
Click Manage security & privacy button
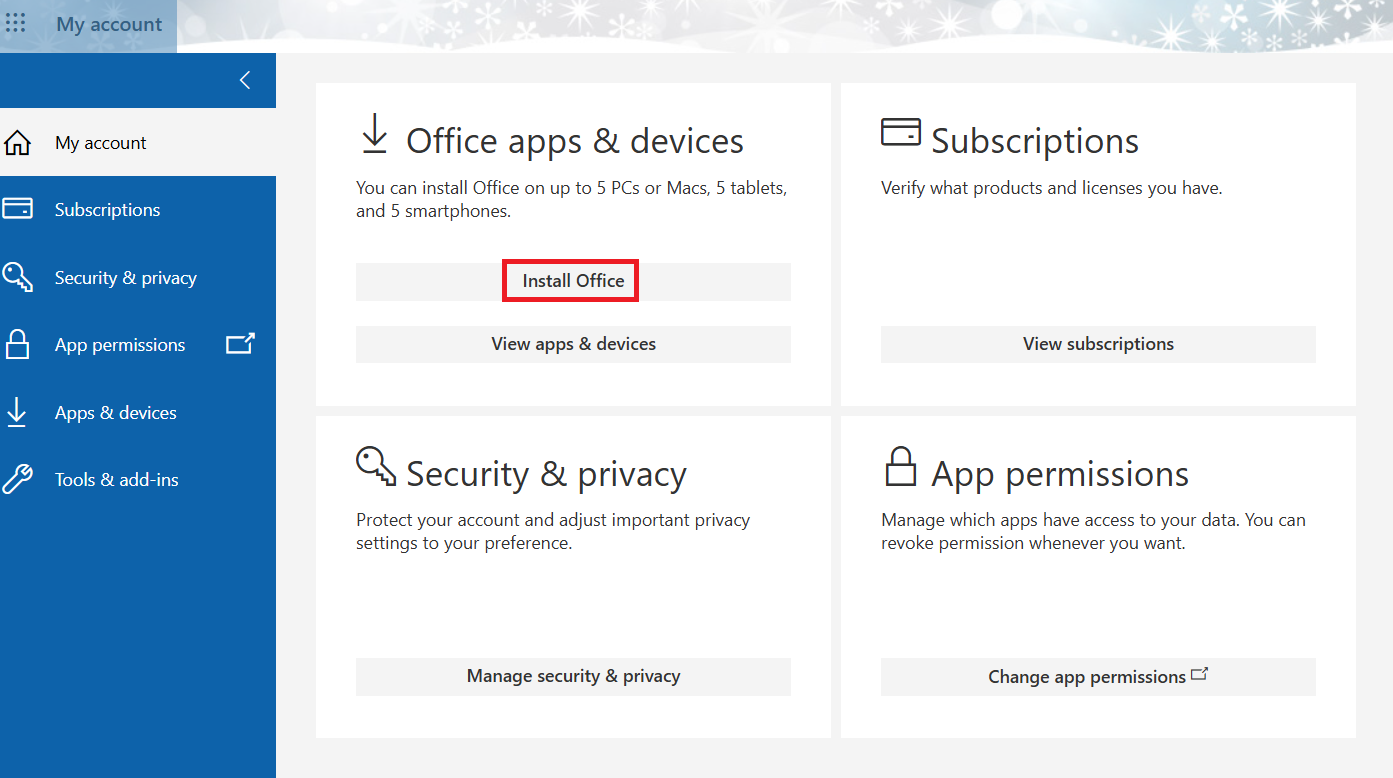point(573,677)
